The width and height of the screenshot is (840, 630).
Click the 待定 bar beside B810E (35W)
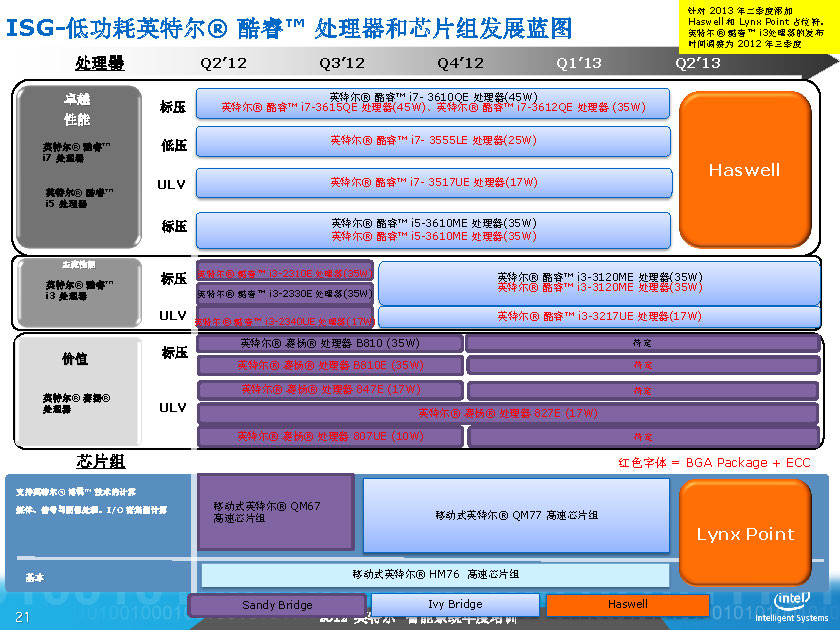coord(643,365)
